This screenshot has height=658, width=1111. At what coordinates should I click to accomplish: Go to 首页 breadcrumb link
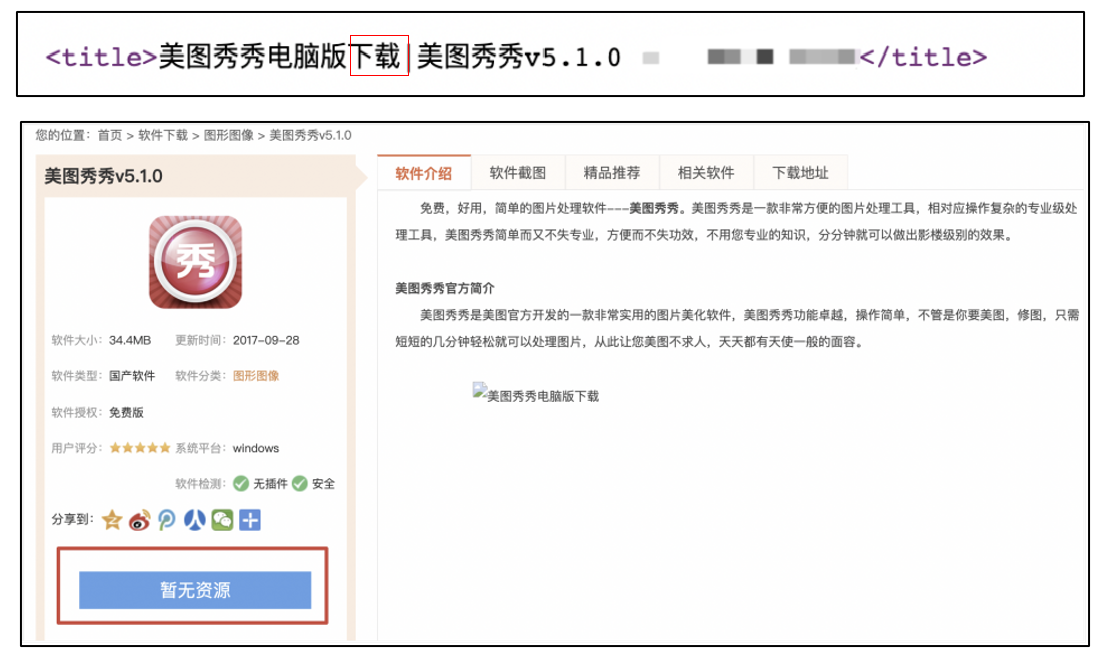coord(110,135)
